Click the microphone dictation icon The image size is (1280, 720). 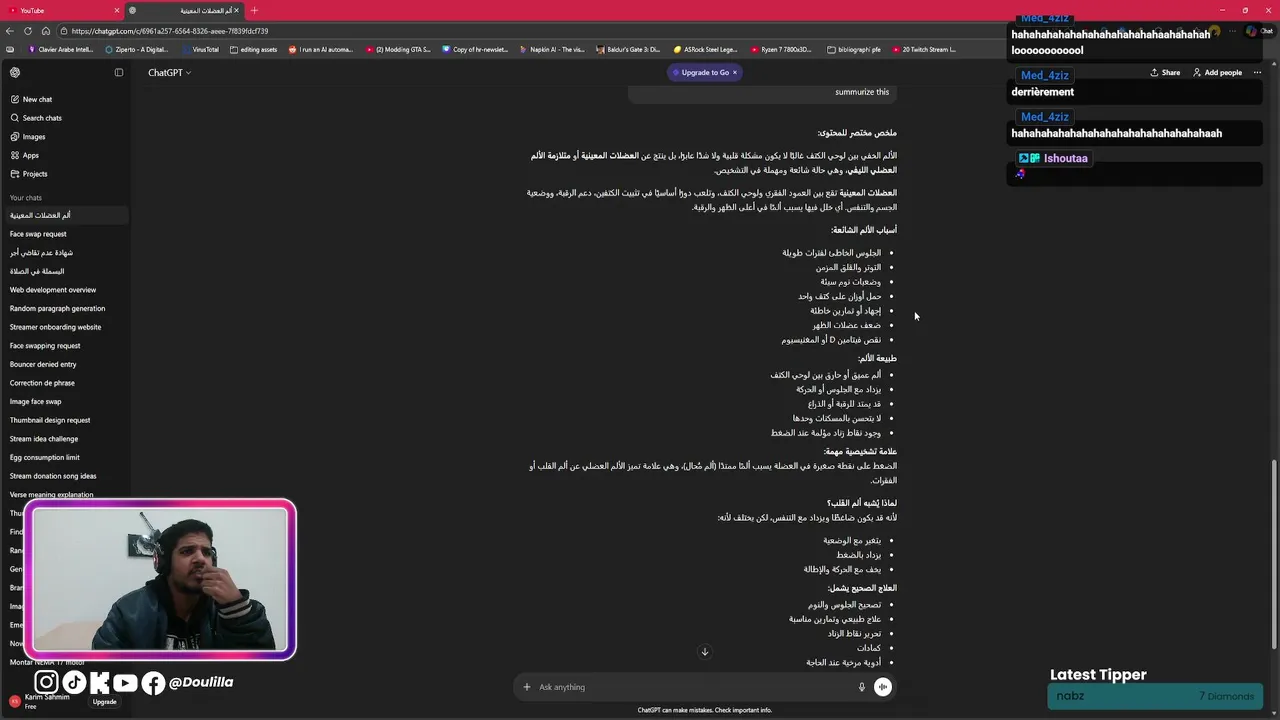tap(861, 687)
